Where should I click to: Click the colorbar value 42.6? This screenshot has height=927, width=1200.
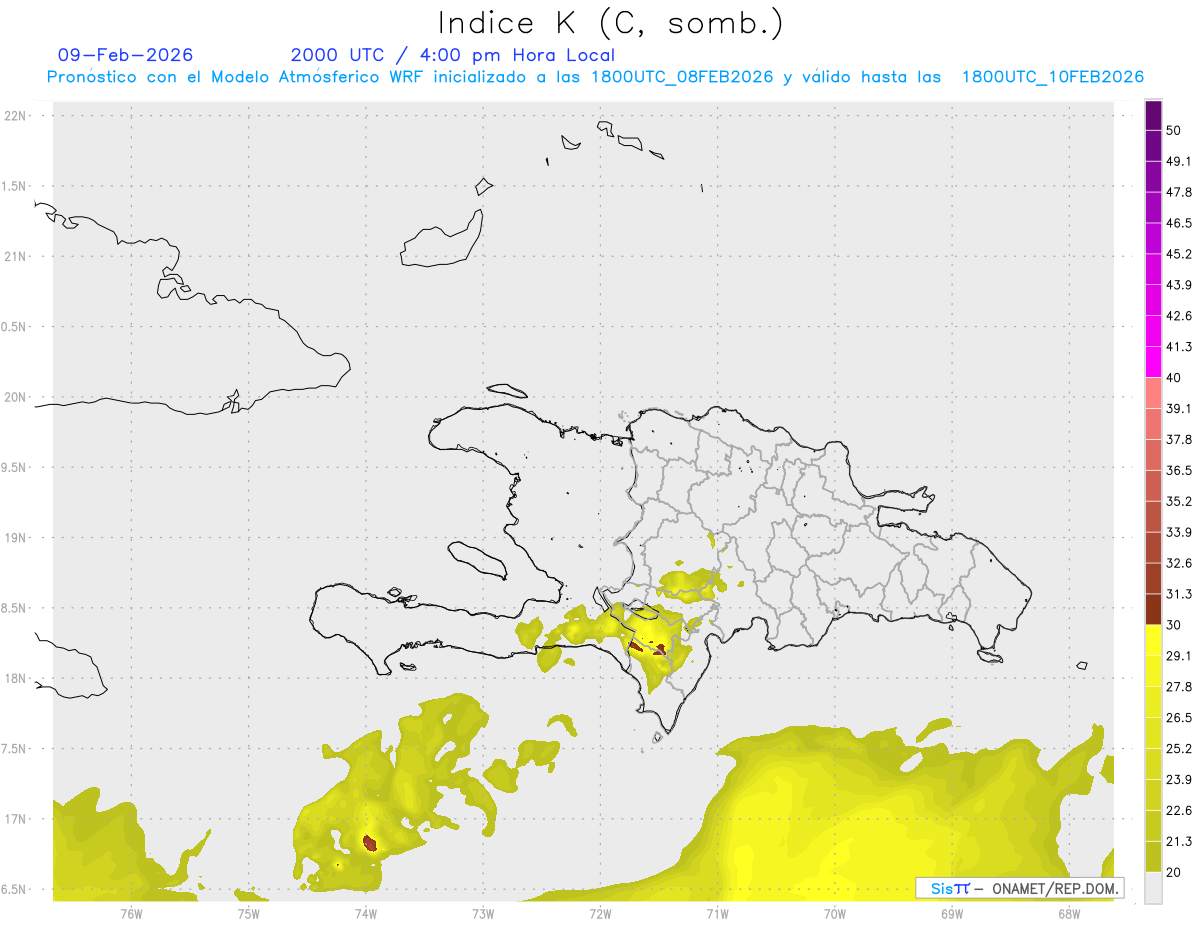pyautogui.click(x=1179, y=316)
